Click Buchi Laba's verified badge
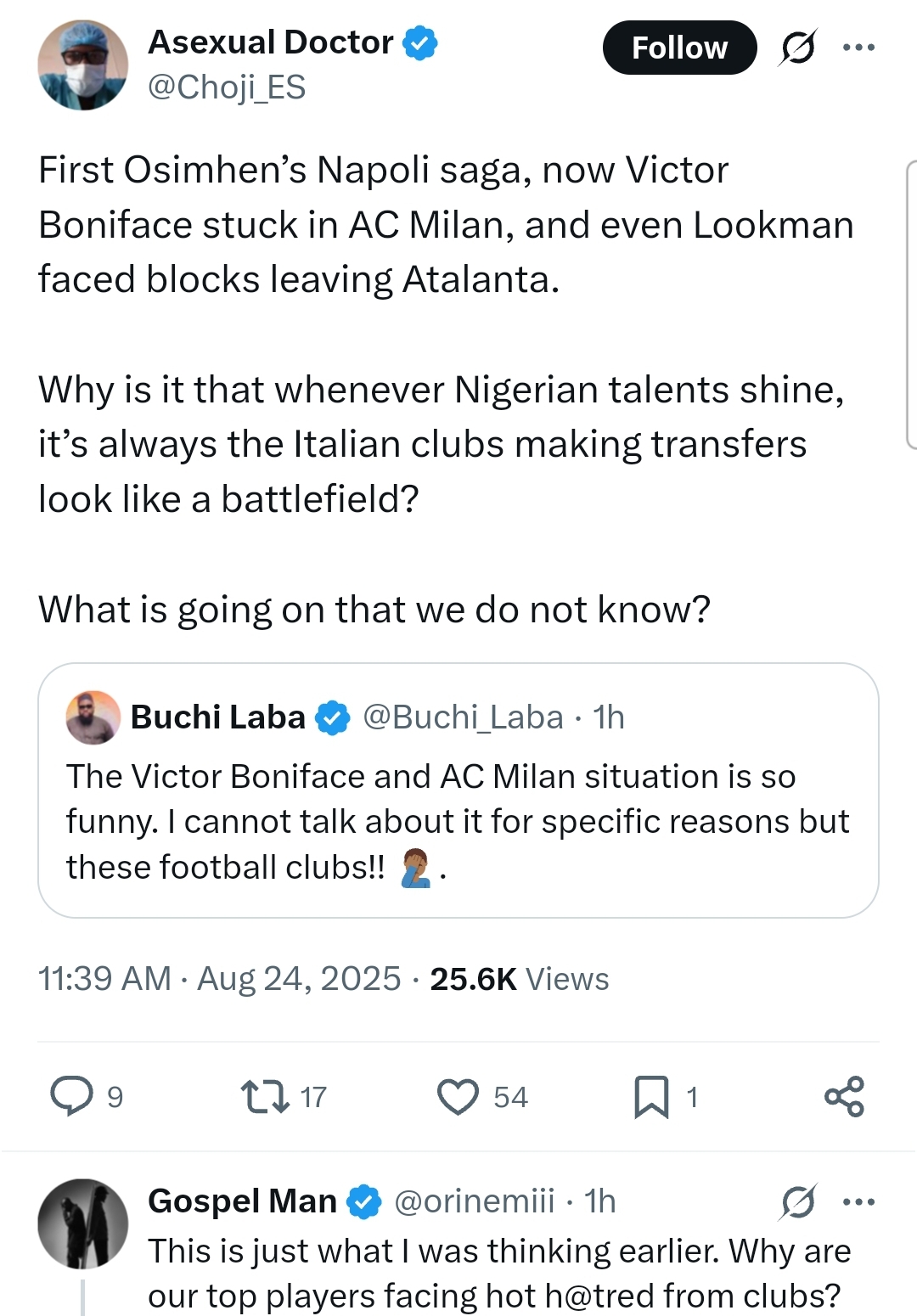917x1316 pixels. 333,717
